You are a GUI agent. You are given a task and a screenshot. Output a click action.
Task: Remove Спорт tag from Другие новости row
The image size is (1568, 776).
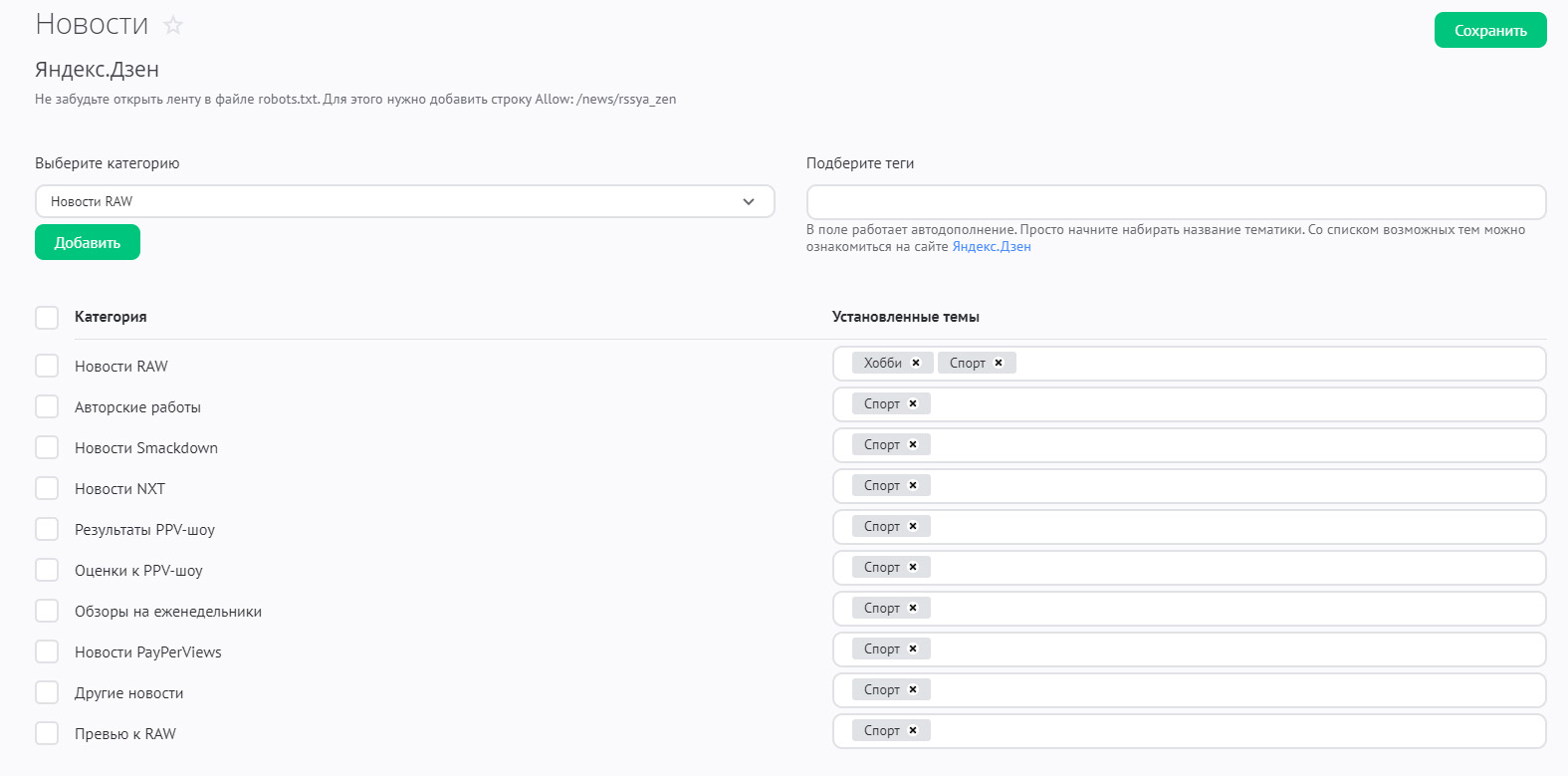[x=913, y=689]
